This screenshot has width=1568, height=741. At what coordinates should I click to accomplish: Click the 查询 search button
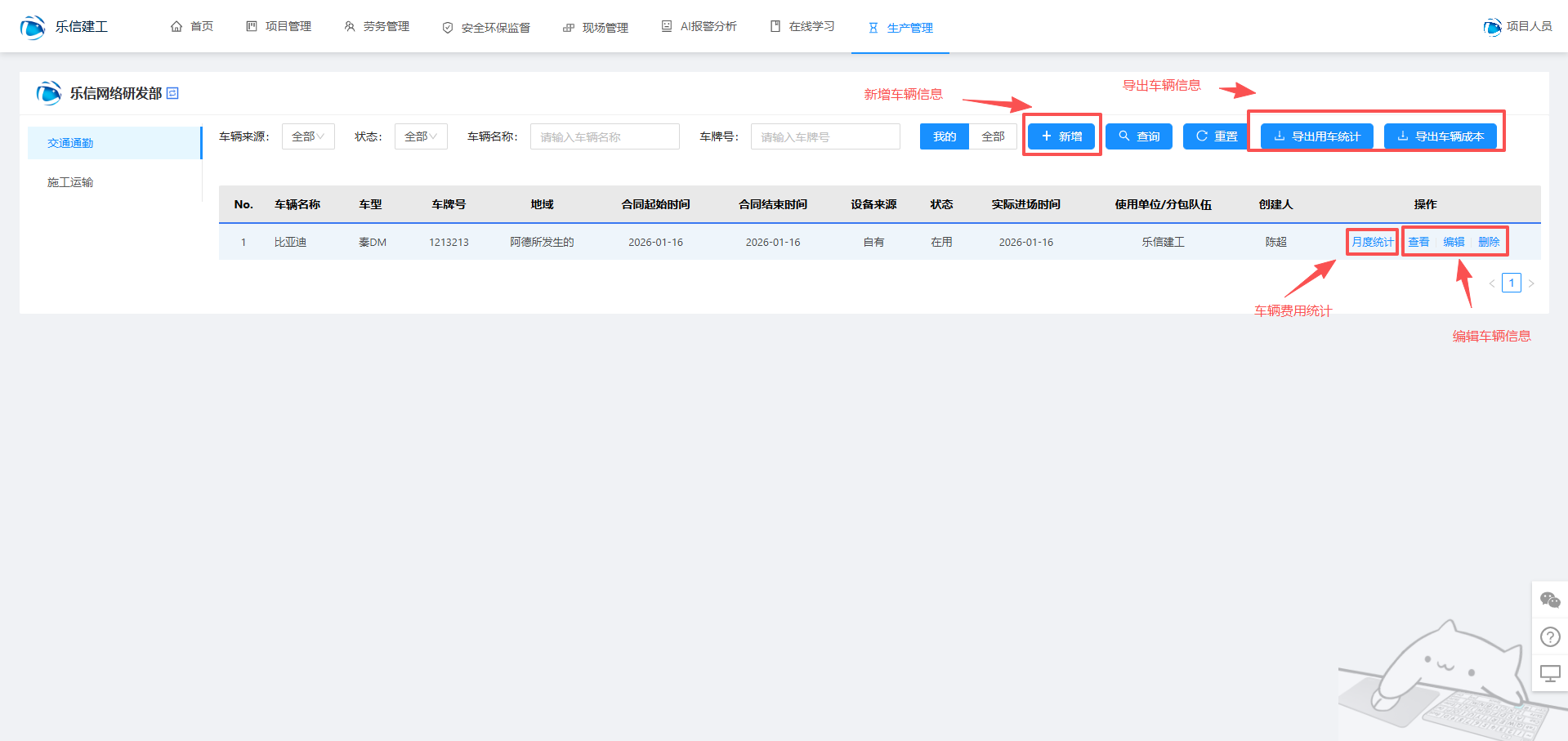tap(1139, 136)
